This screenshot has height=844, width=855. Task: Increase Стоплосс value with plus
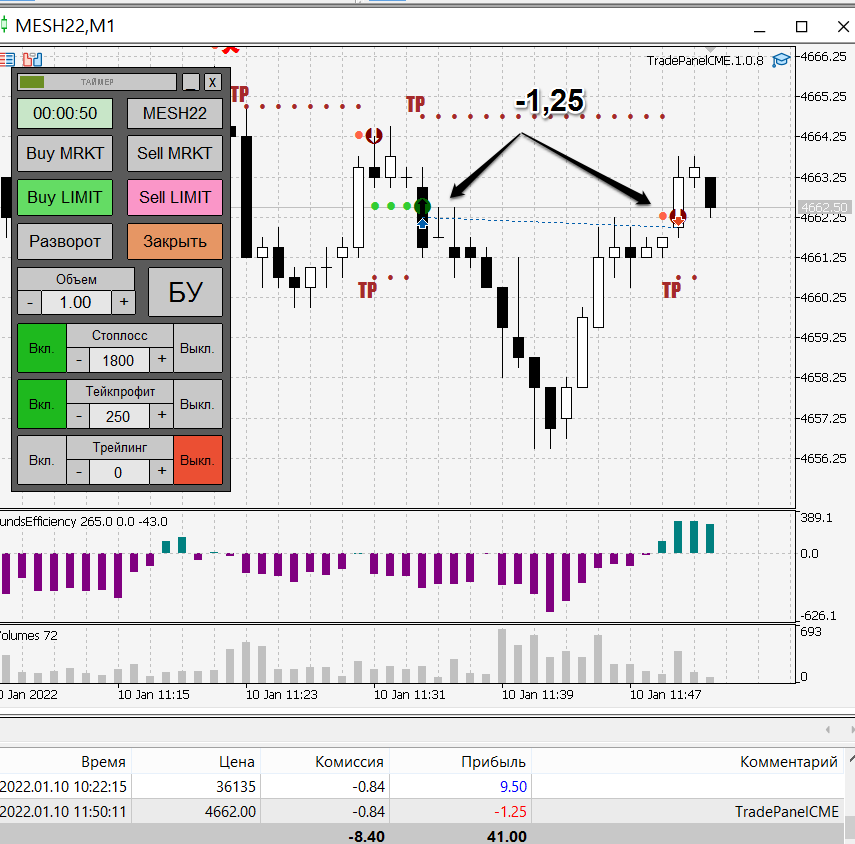click(161, 360)
